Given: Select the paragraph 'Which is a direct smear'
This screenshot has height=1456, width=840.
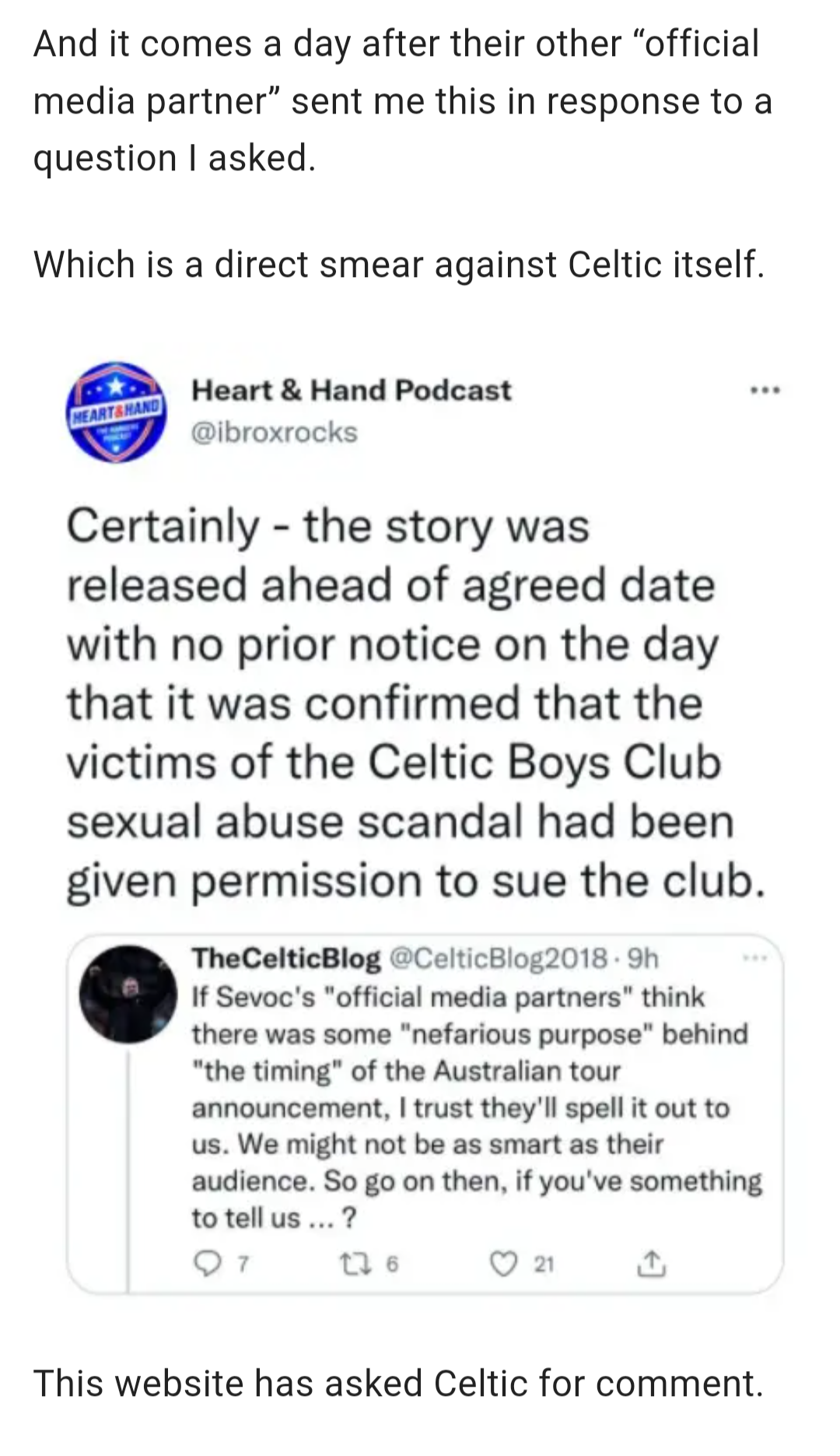Looking at the screenshot, I should [x=399, y=265].
